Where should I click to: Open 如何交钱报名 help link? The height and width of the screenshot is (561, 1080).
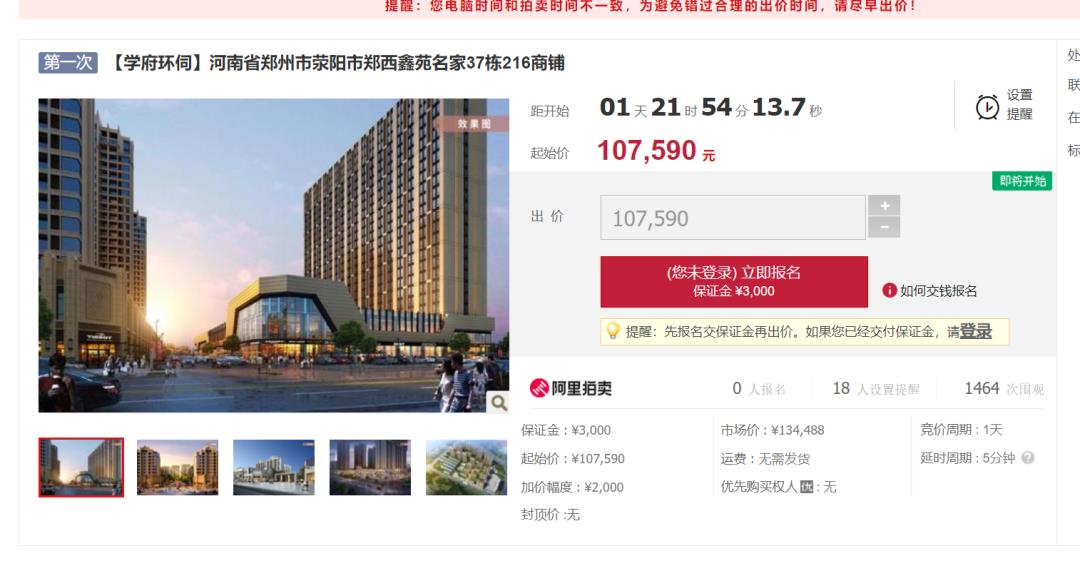click(x=938, y=291)
